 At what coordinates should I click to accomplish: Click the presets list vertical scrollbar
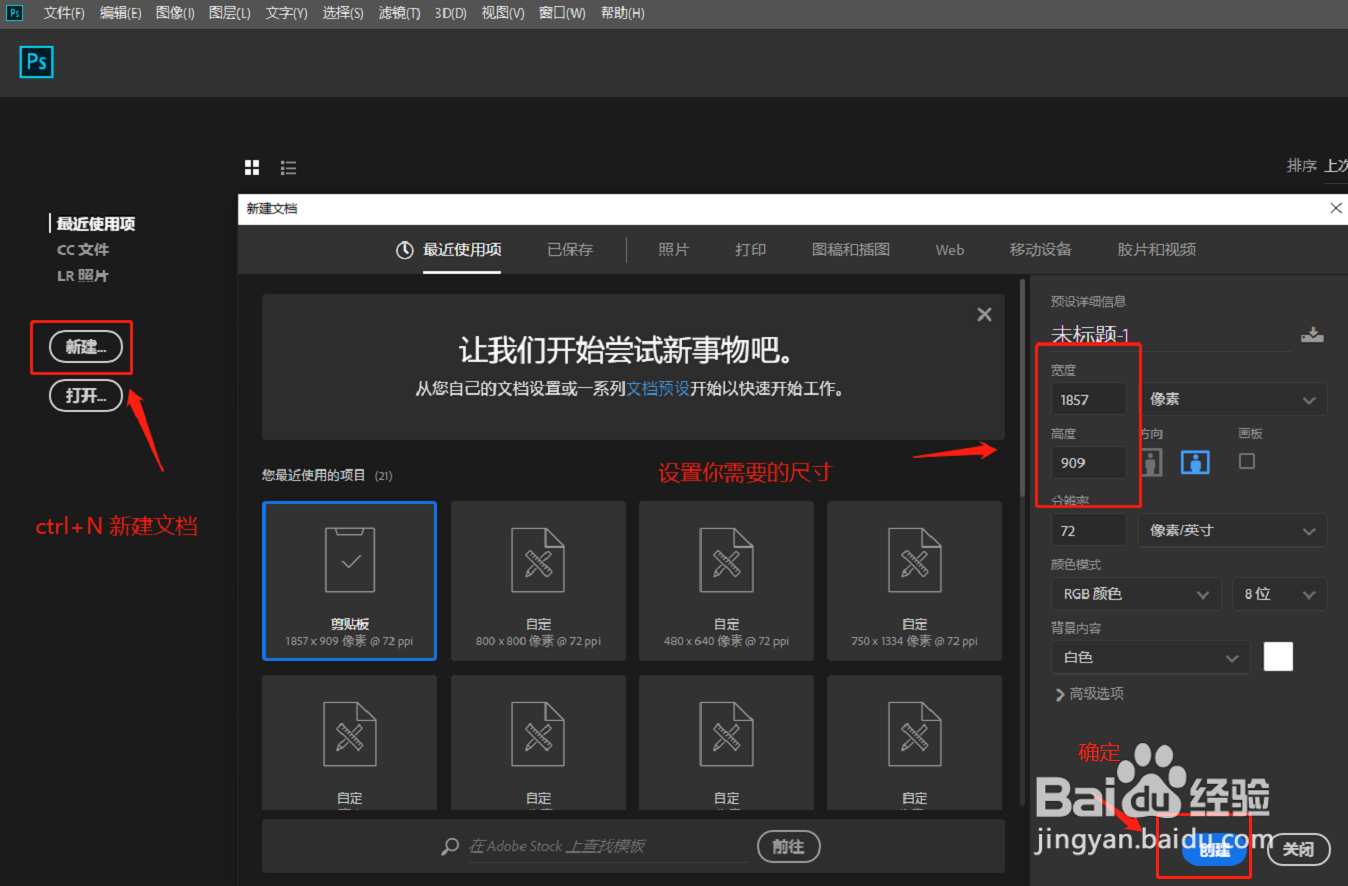(x=1022, y=388)
